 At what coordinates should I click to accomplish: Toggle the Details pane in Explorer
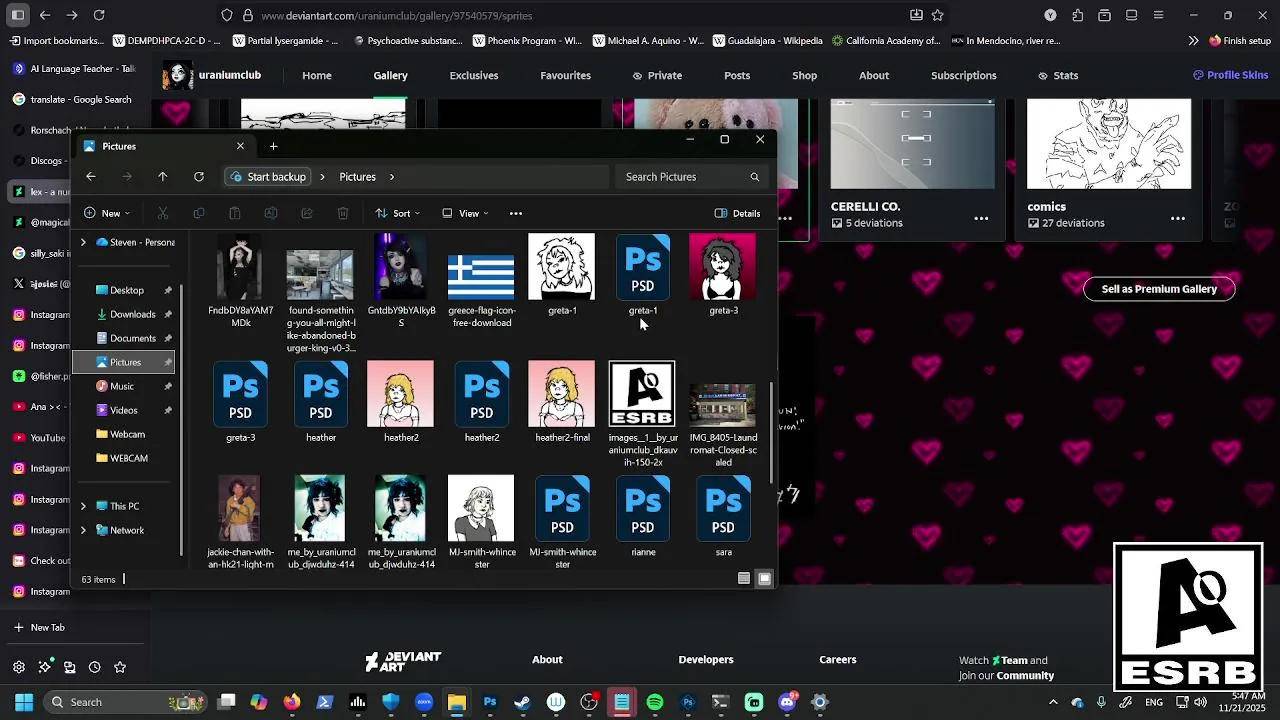(738, 213)
